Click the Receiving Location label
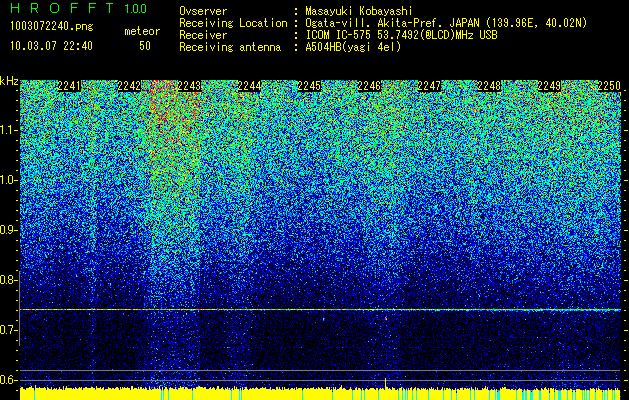This screenshot has height=400, width=629. tap(233, 23)
